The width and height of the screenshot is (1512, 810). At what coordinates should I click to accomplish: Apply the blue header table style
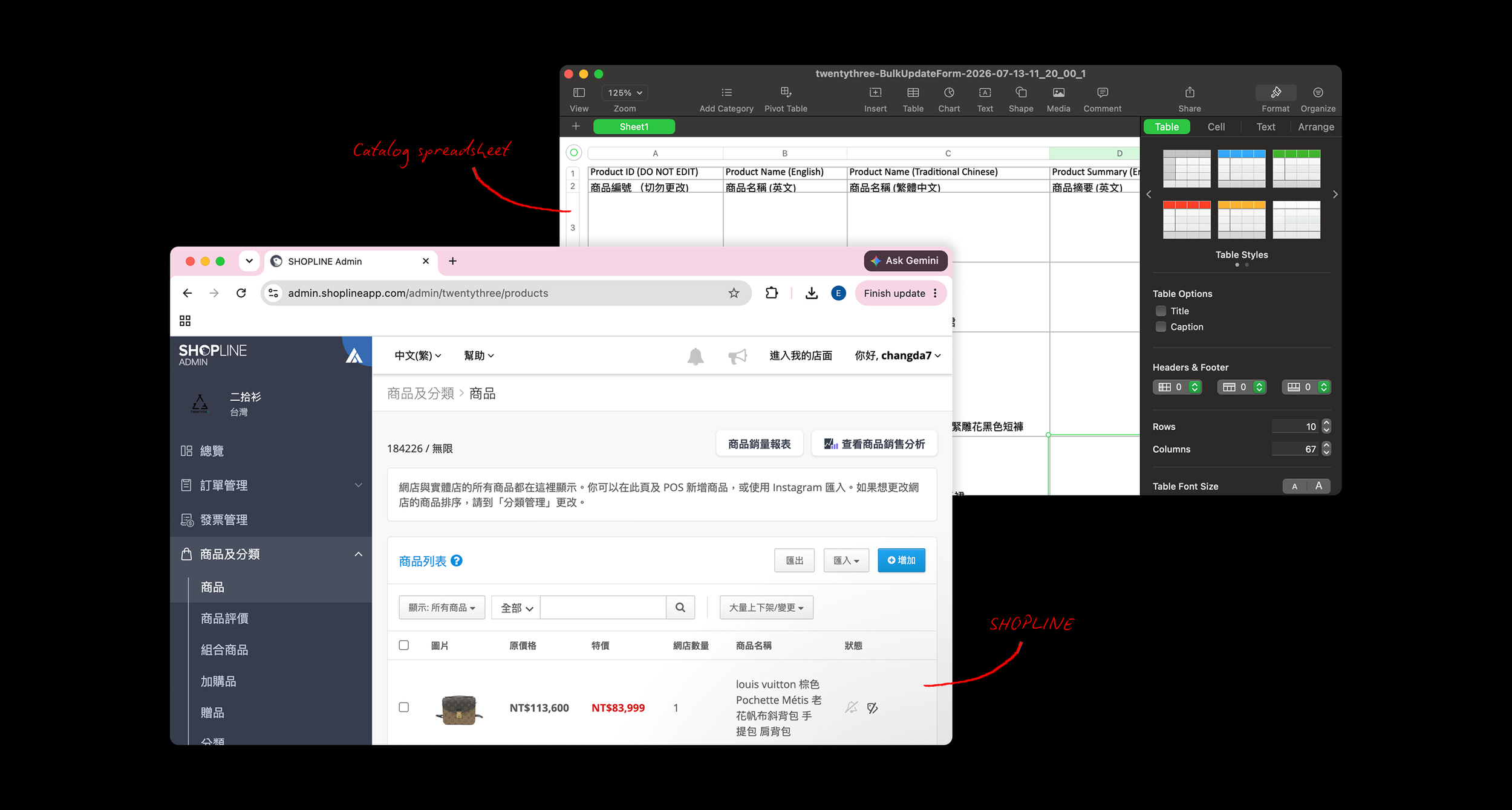tap(1242, 169)
